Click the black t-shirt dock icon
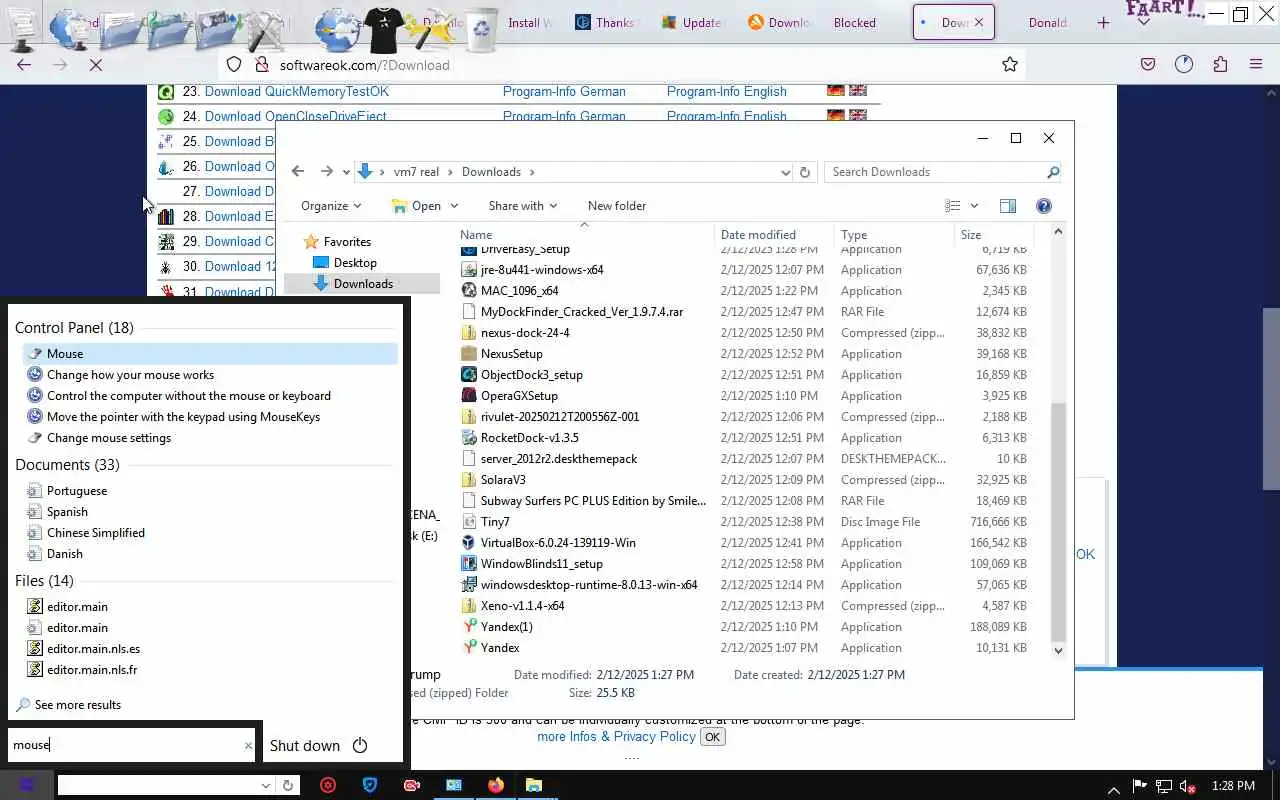This screenshot has width=1280, height=800. (x=385, y=32)
